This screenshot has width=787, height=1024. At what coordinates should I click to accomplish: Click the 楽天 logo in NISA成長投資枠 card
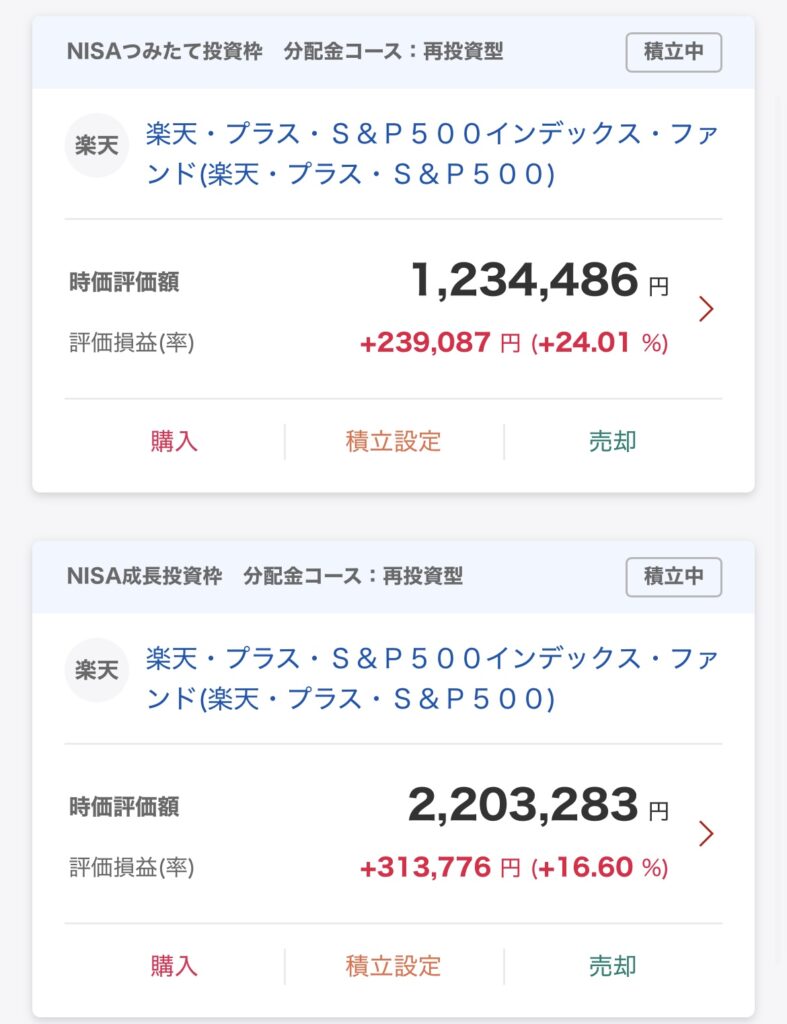(97, 670)
